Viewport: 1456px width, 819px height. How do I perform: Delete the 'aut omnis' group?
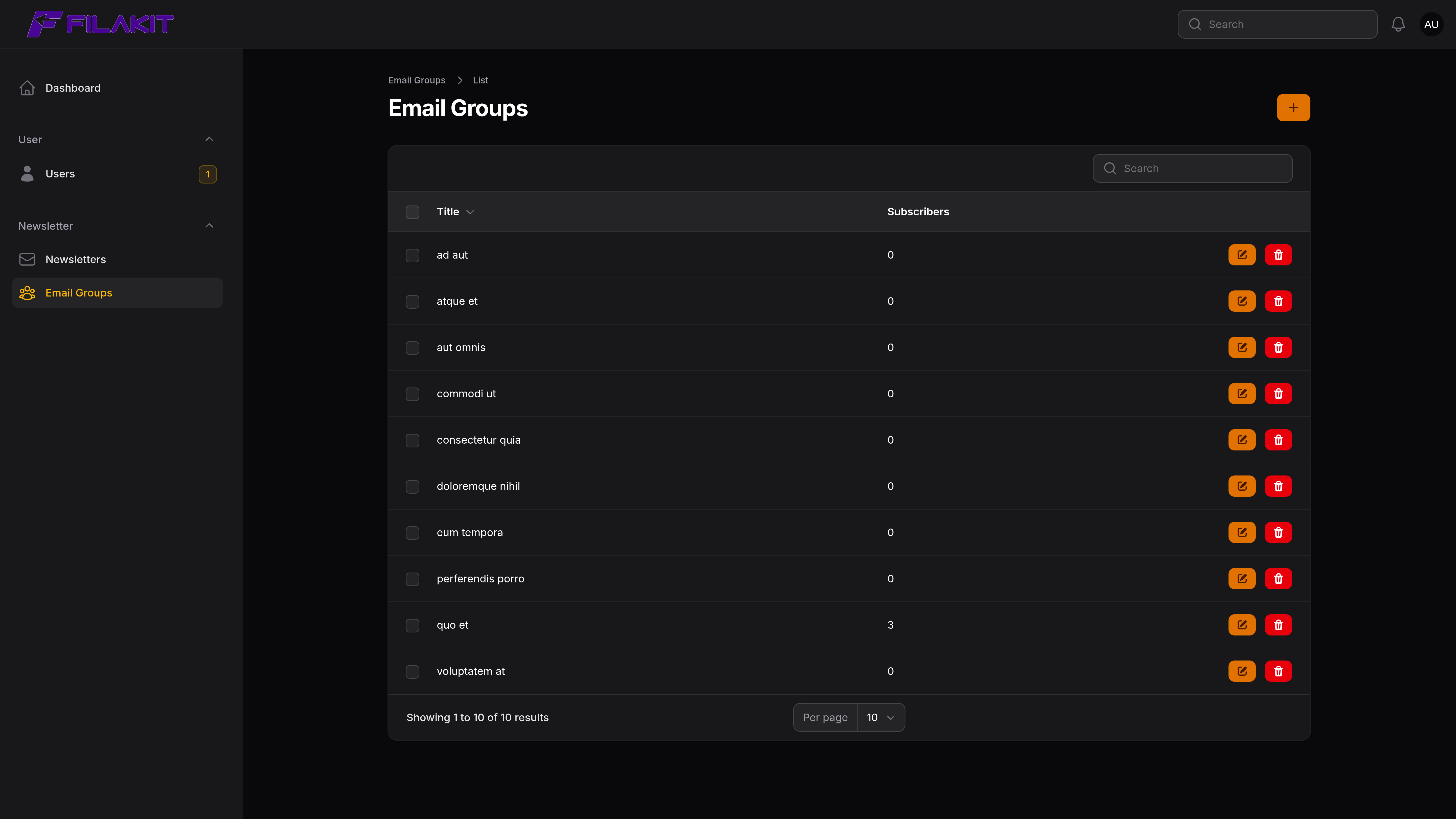pos(1279,348)
